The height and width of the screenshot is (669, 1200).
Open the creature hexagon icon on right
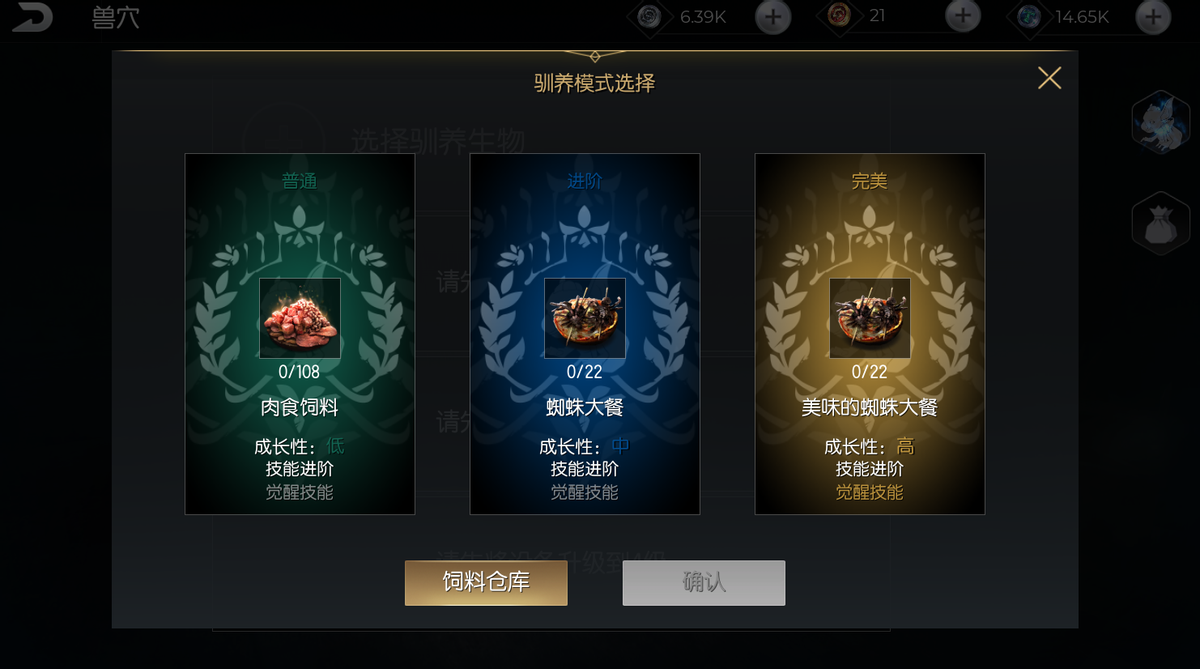click(x=1160, y=121)
